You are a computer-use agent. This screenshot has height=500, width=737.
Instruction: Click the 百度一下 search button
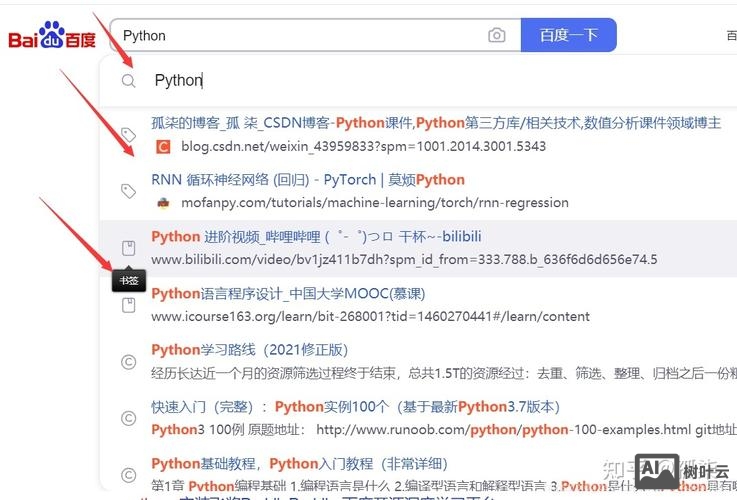pyautogui.click(x=569, y=35)
